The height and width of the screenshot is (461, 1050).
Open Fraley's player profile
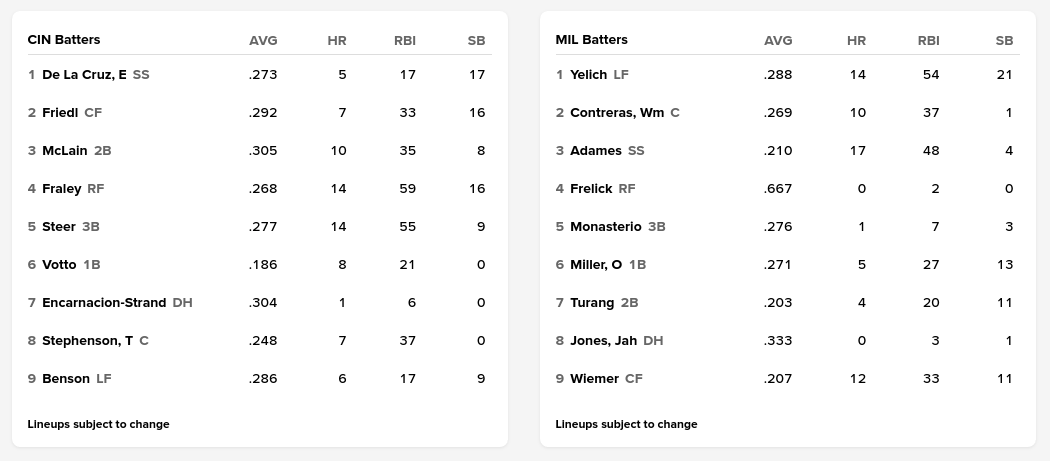click(62, 189)
